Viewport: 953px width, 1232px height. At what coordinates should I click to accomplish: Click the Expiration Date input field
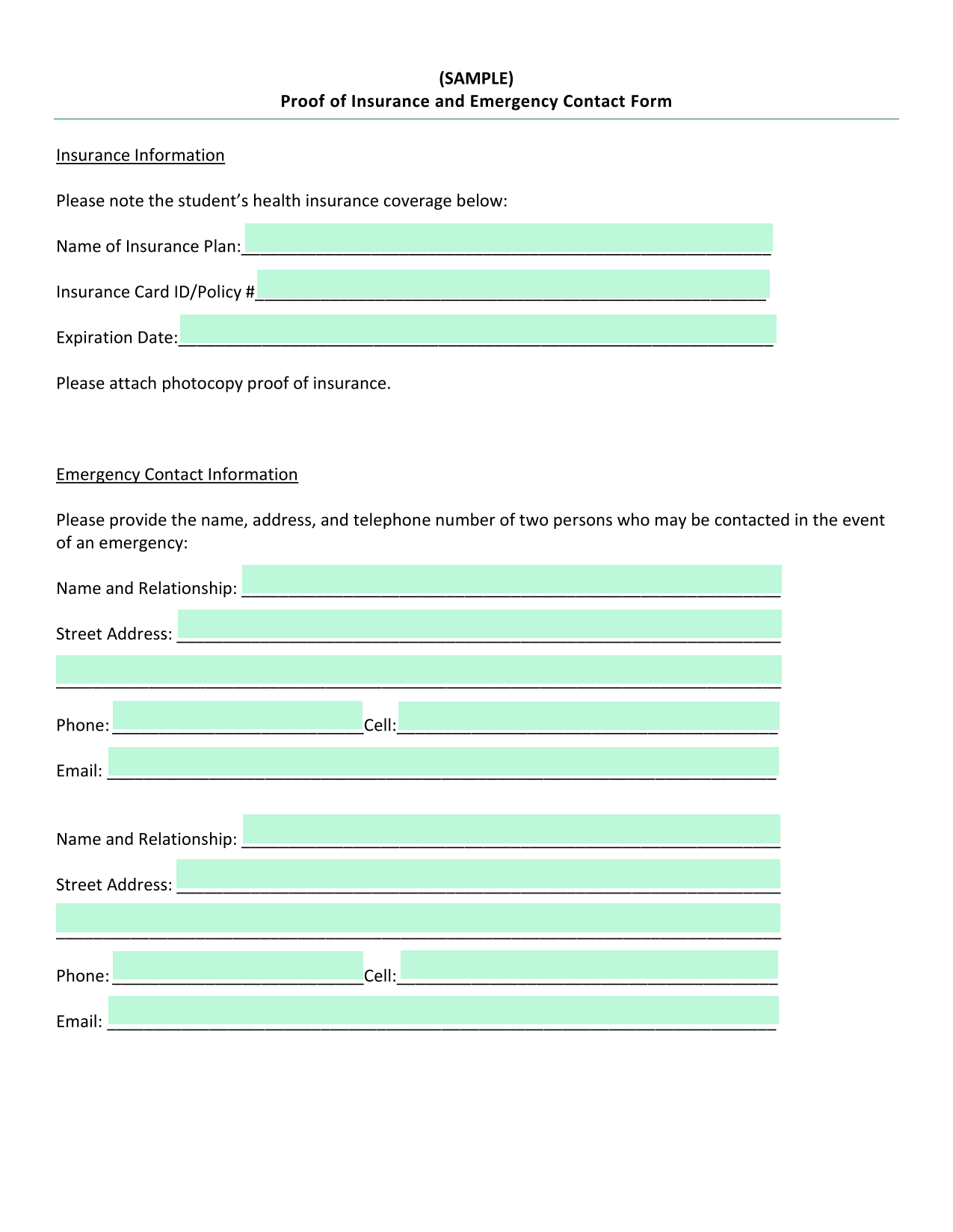478,329
